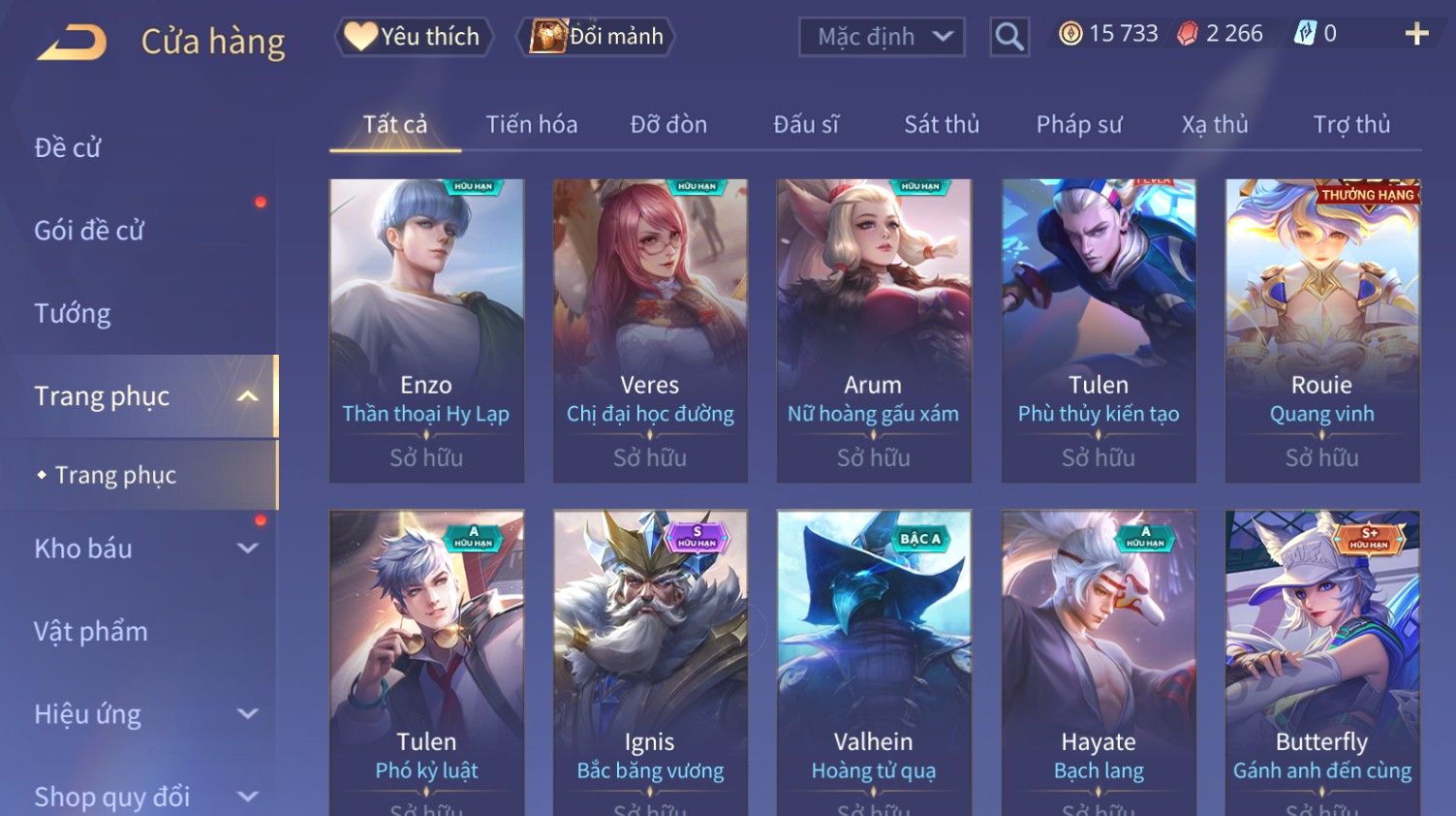Open the Mặc định sort dropdown

(882, 37)
